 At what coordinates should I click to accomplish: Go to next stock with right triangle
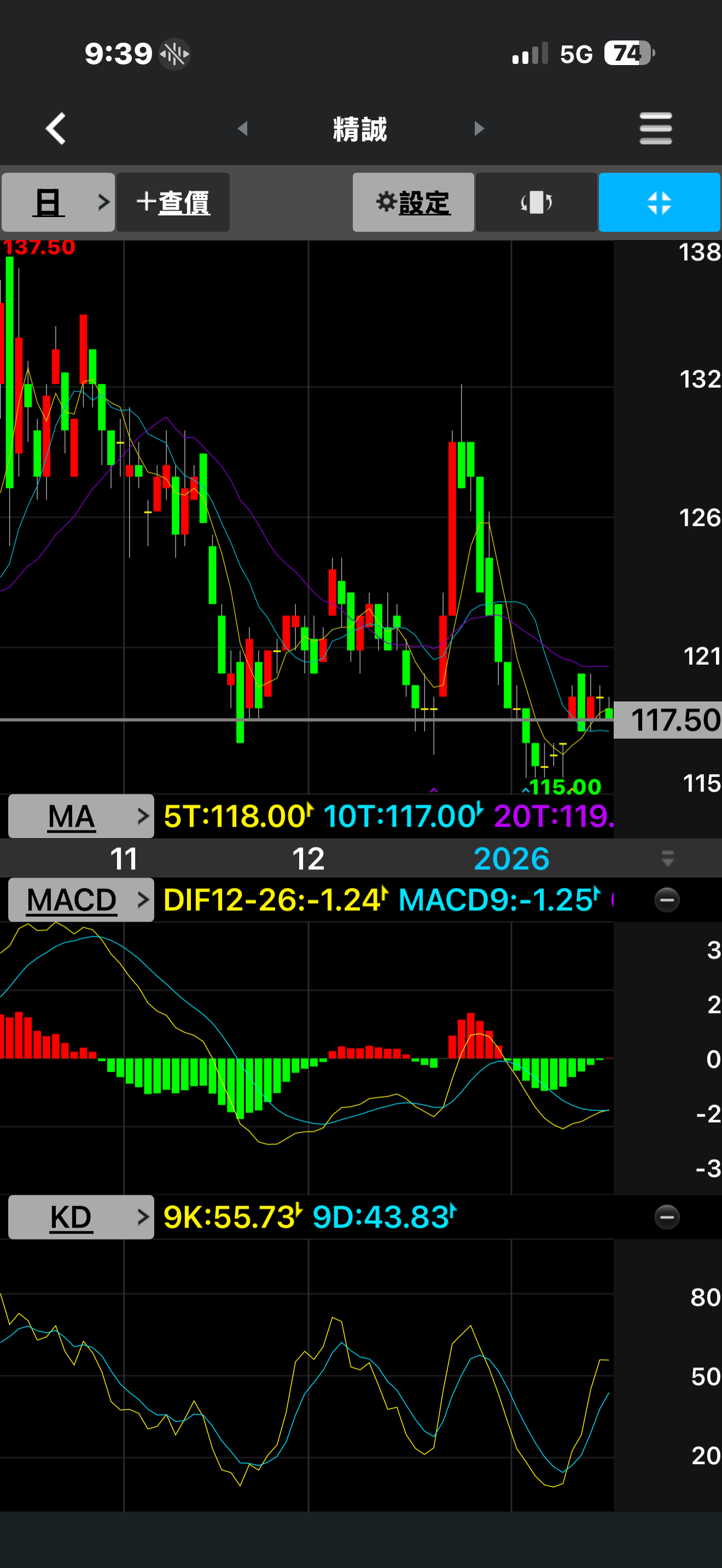pyautogui.click(x=479, y=128)
